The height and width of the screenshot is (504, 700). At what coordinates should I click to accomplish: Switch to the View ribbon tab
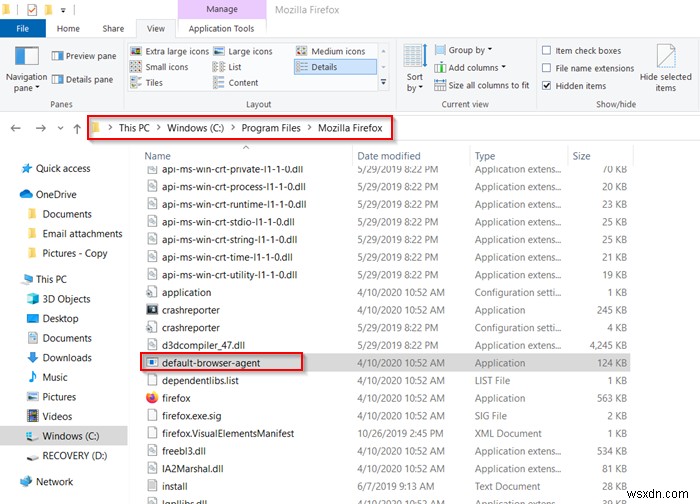point(156,29)
